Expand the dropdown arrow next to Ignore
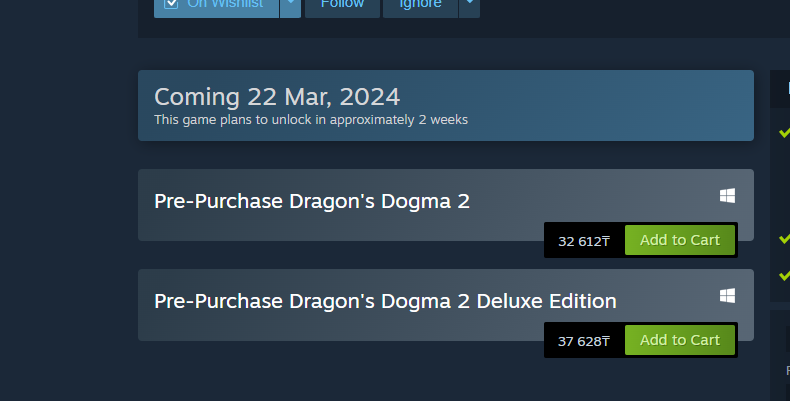Viewport: 790px width, 401px height. tap(470, 5)
